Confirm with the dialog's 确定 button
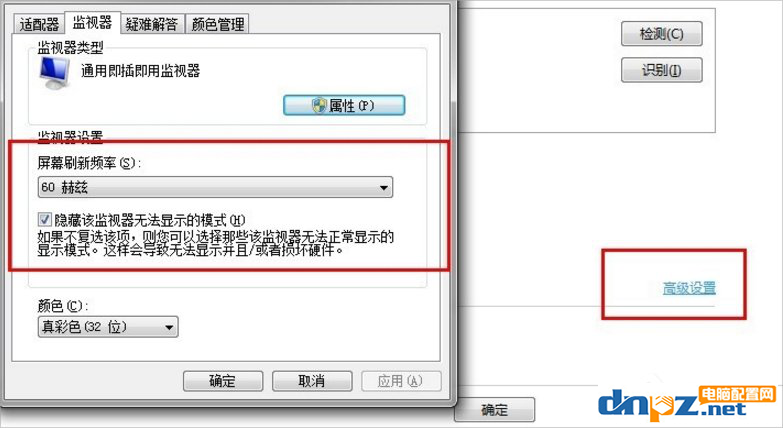Viewport: 783px width, 428px height. coord(223,381)
